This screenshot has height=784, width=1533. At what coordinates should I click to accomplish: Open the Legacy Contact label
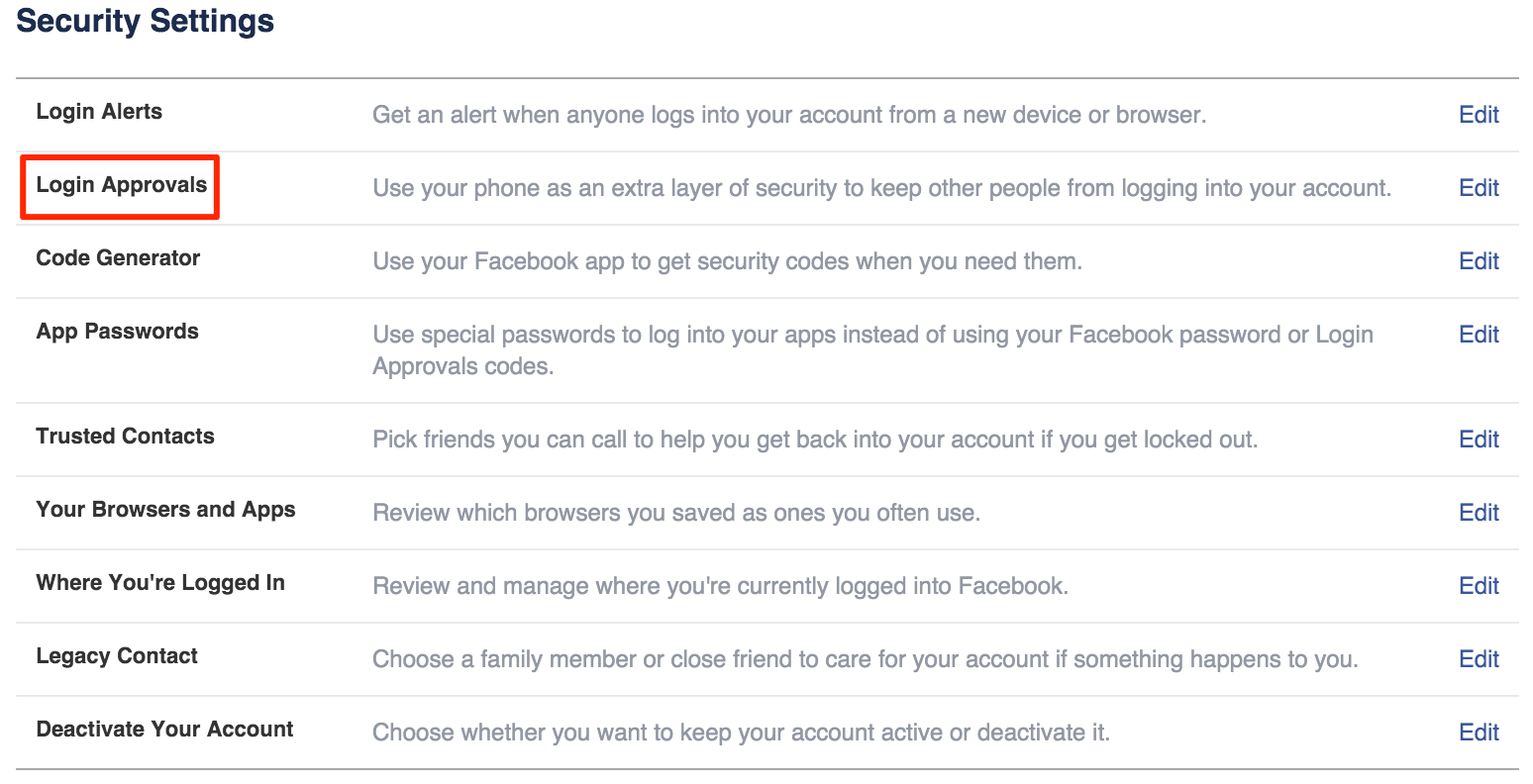[117, 656]
